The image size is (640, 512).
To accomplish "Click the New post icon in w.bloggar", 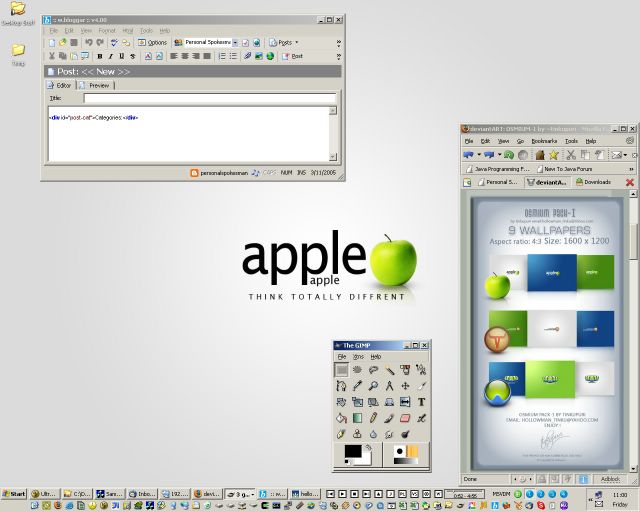I will (x=52, y=42).
